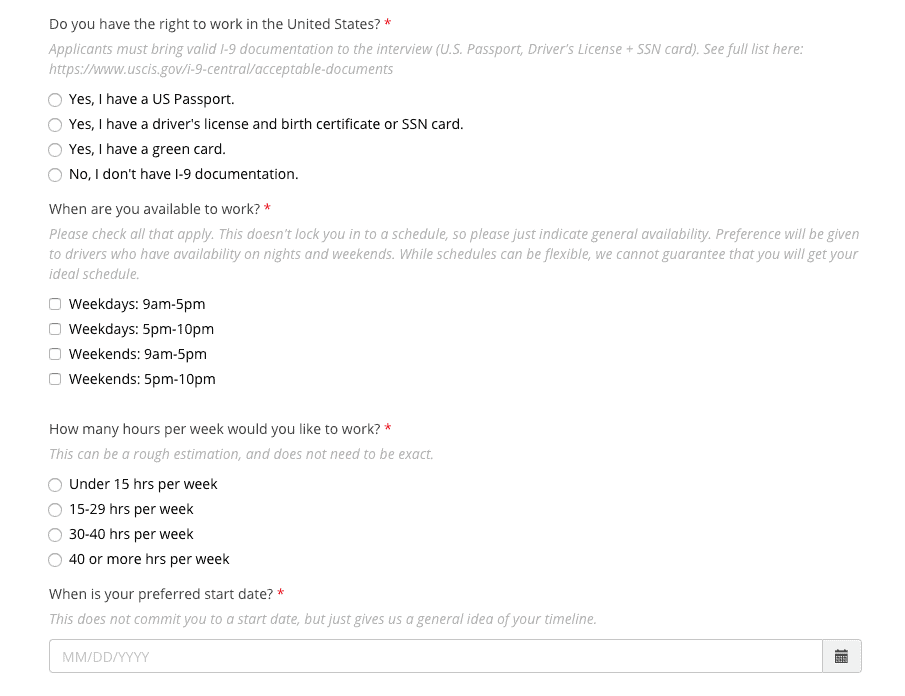The image size is (905, 696).
Task: Select "30-40 hrs per week"
Action: [x=55, y=534]
